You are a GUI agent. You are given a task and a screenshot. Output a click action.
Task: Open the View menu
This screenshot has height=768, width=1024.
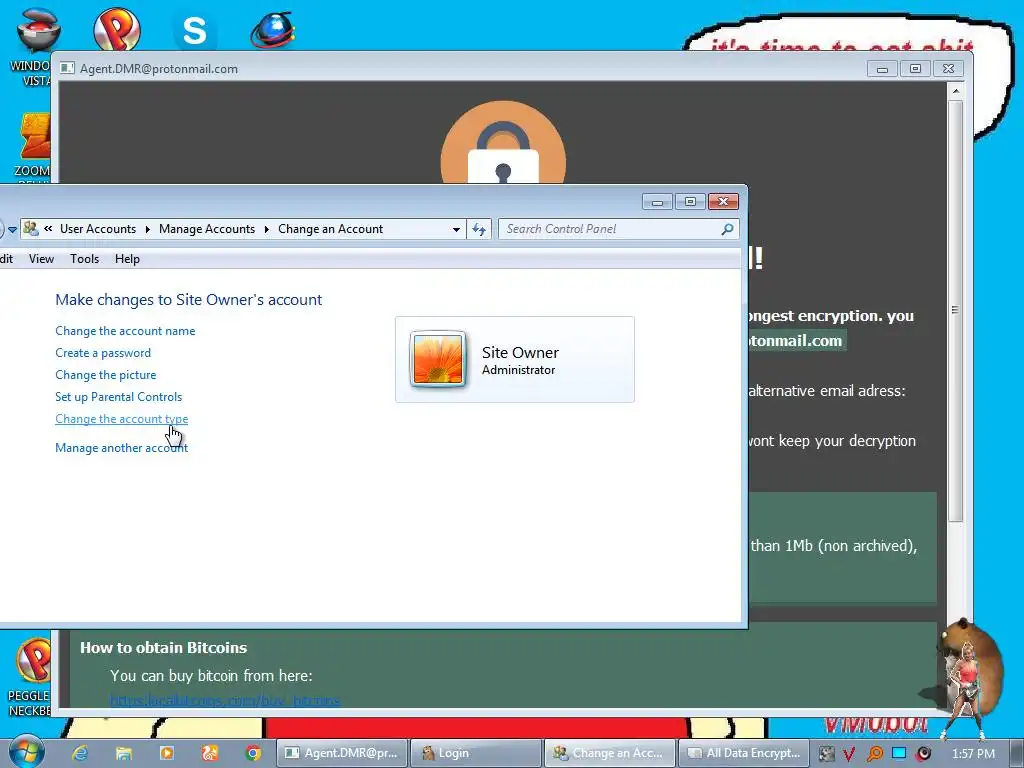(x=41, y=259)
